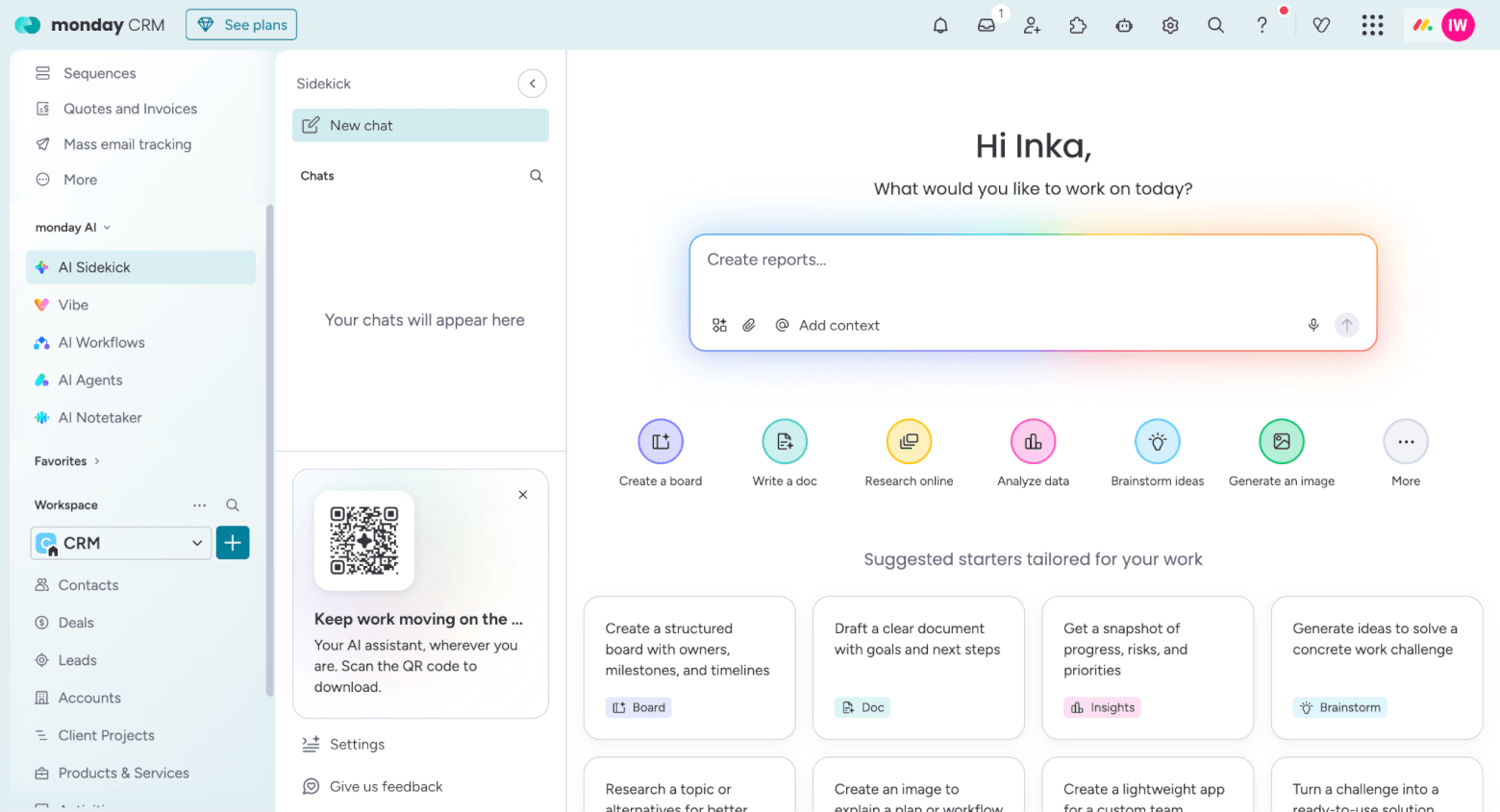Open the products switcher grid
Viewport: 1500px width, 812px height.
[x=1372, y=26]
